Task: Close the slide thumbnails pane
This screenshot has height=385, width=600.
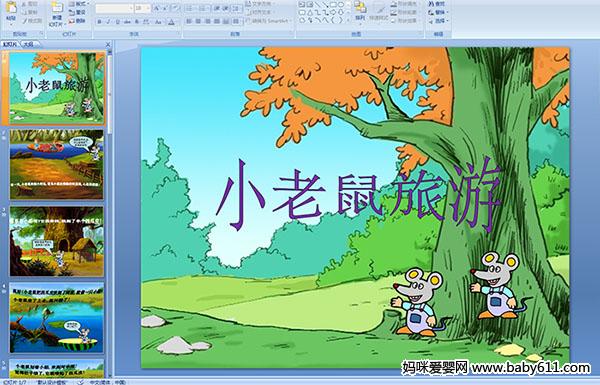Action: coord(108,44)
